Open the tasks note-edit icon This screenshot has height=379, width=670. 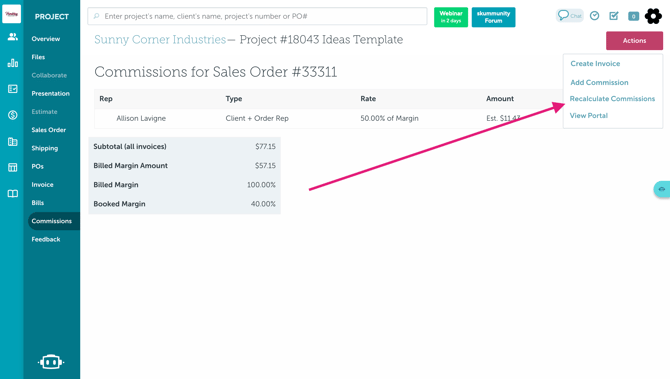click(x=614, y=16)
